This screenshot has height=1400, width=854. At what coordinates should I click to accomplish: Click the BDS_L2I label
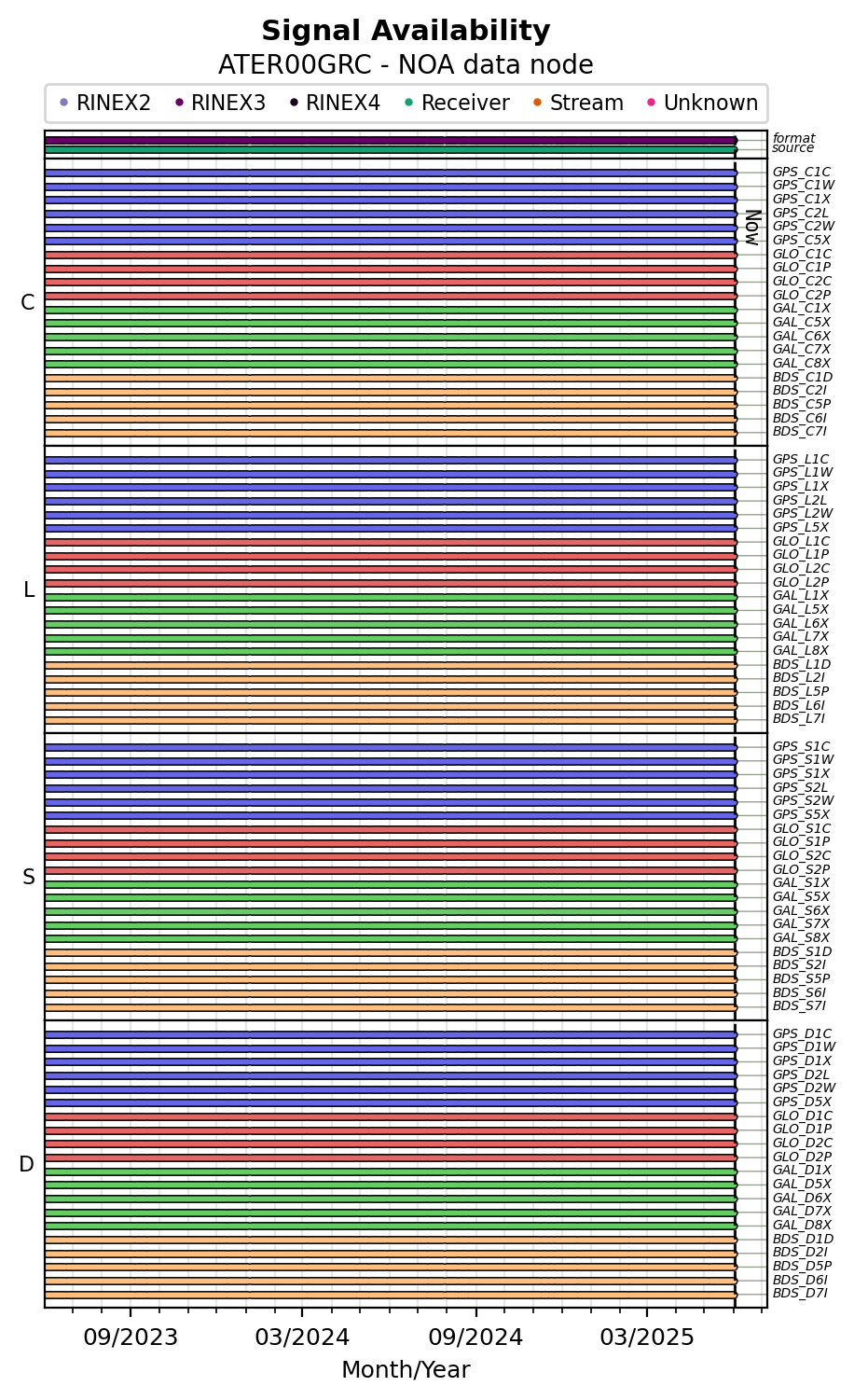coord(800,677)
